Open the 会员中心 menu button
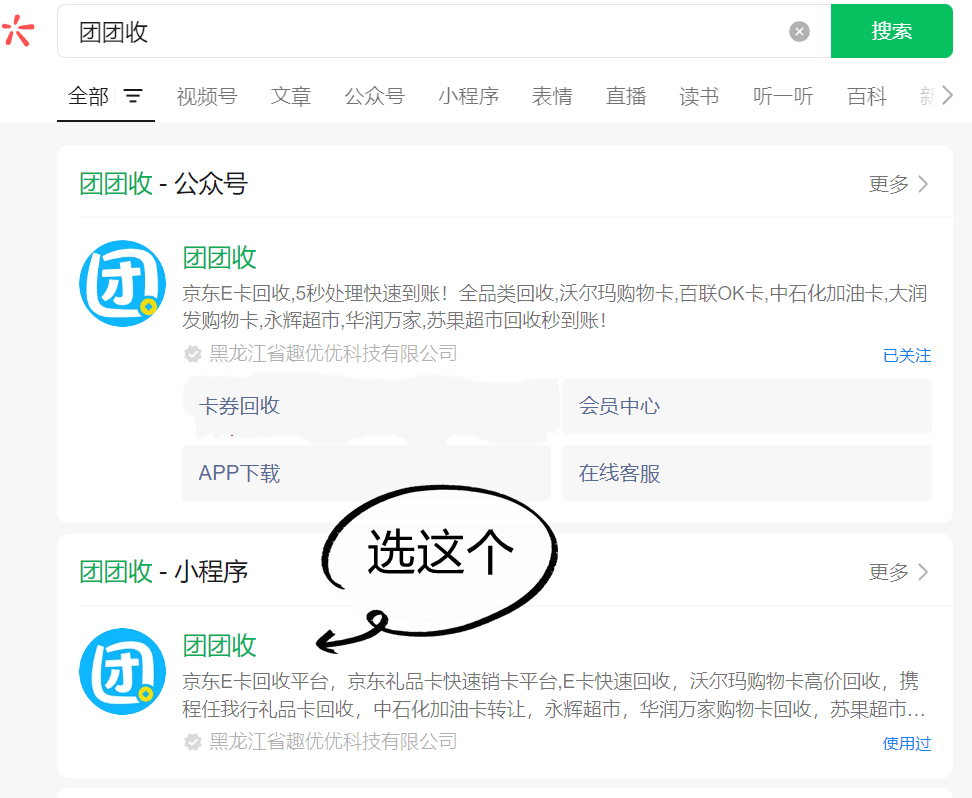This screenshot has width=972, height=798. tap(746, 406)
